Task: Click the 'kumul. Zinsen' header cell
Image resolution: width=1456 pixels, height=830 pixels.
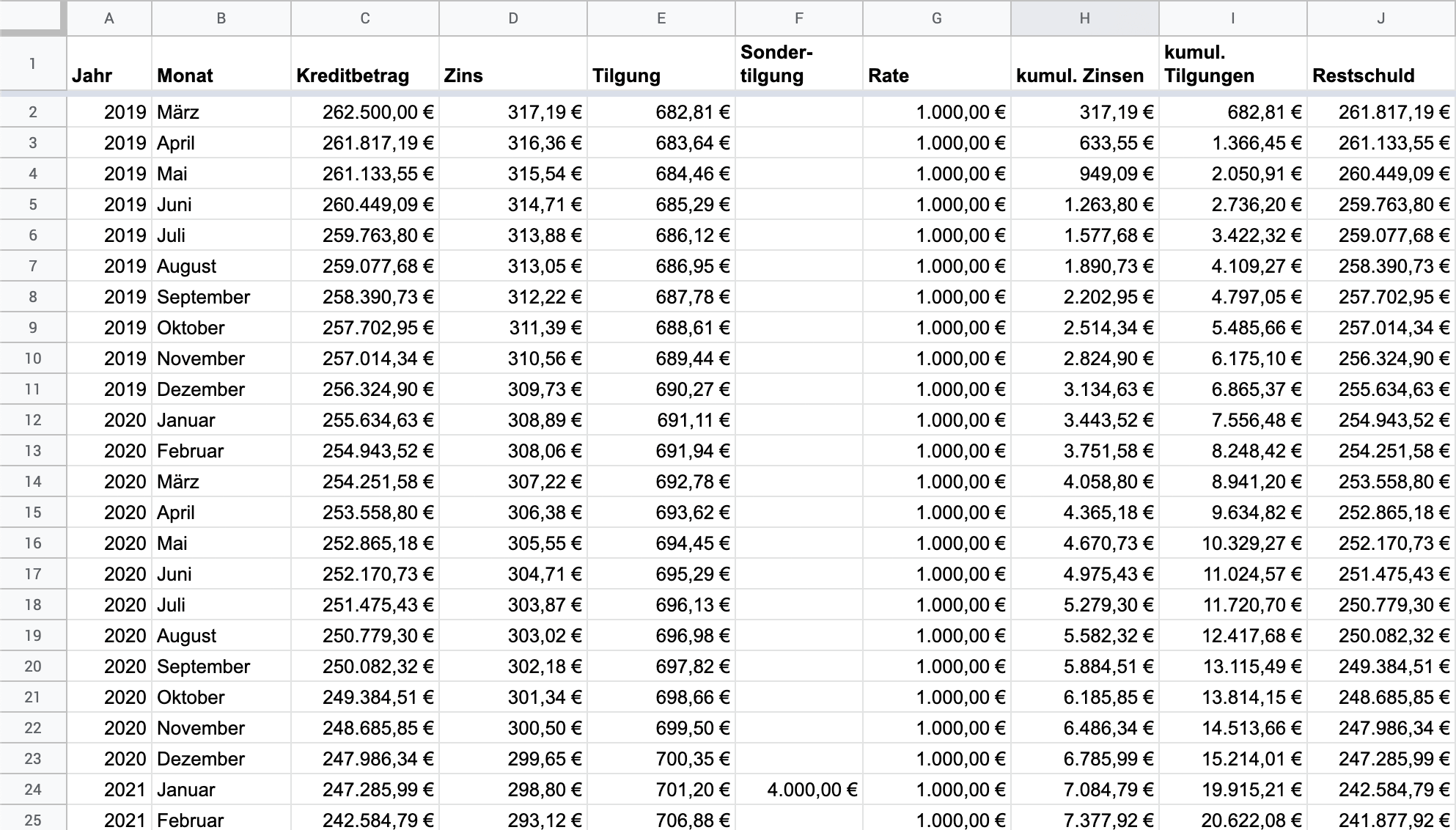Action: click(1085, 64)
